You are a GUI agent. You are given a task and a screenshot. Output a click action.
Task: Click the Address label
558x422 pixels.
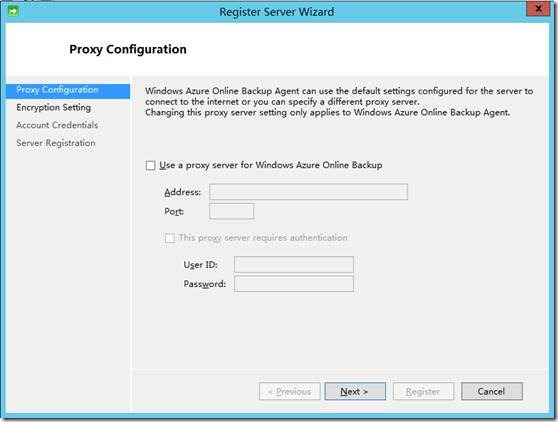(183, 192)
